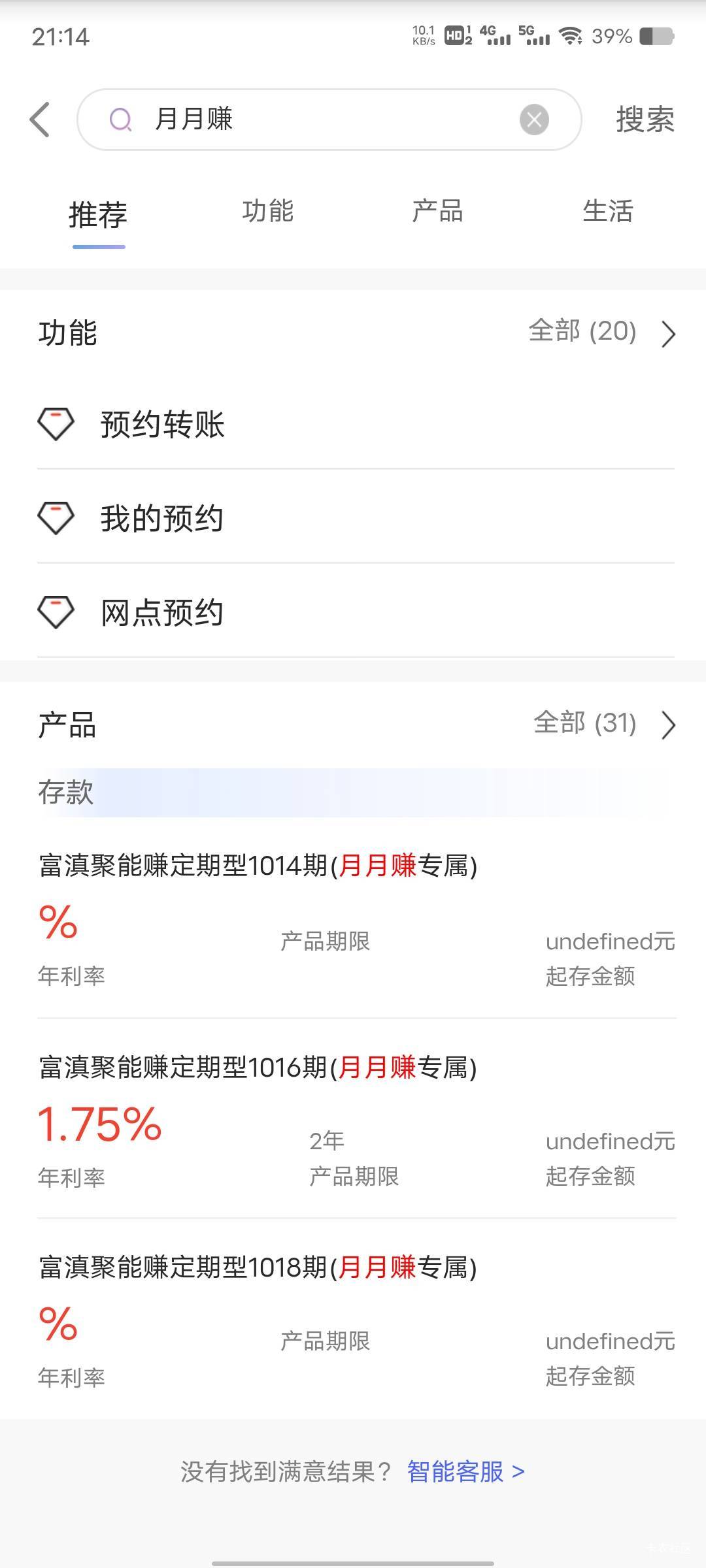The height and width of the screenshot is (1568, 706).
Task: Clear the search text with X icon
Action: [x=534, y=120]
